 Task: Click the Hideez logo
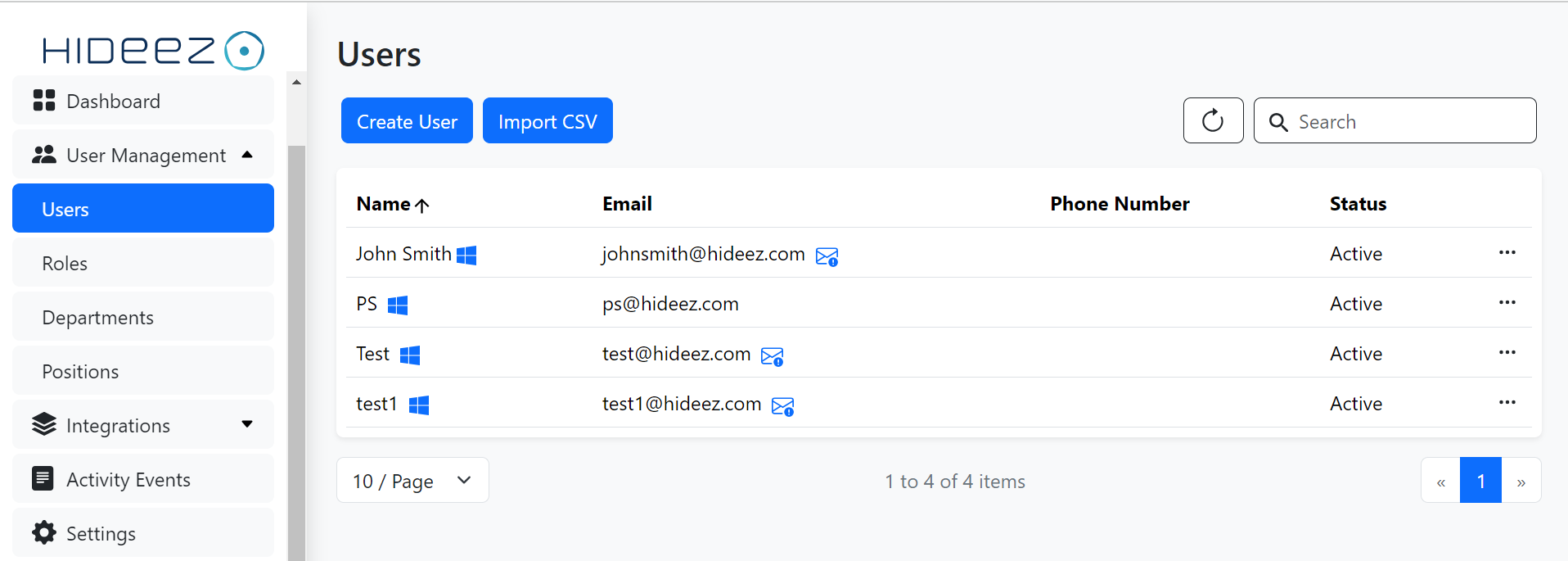153,51
